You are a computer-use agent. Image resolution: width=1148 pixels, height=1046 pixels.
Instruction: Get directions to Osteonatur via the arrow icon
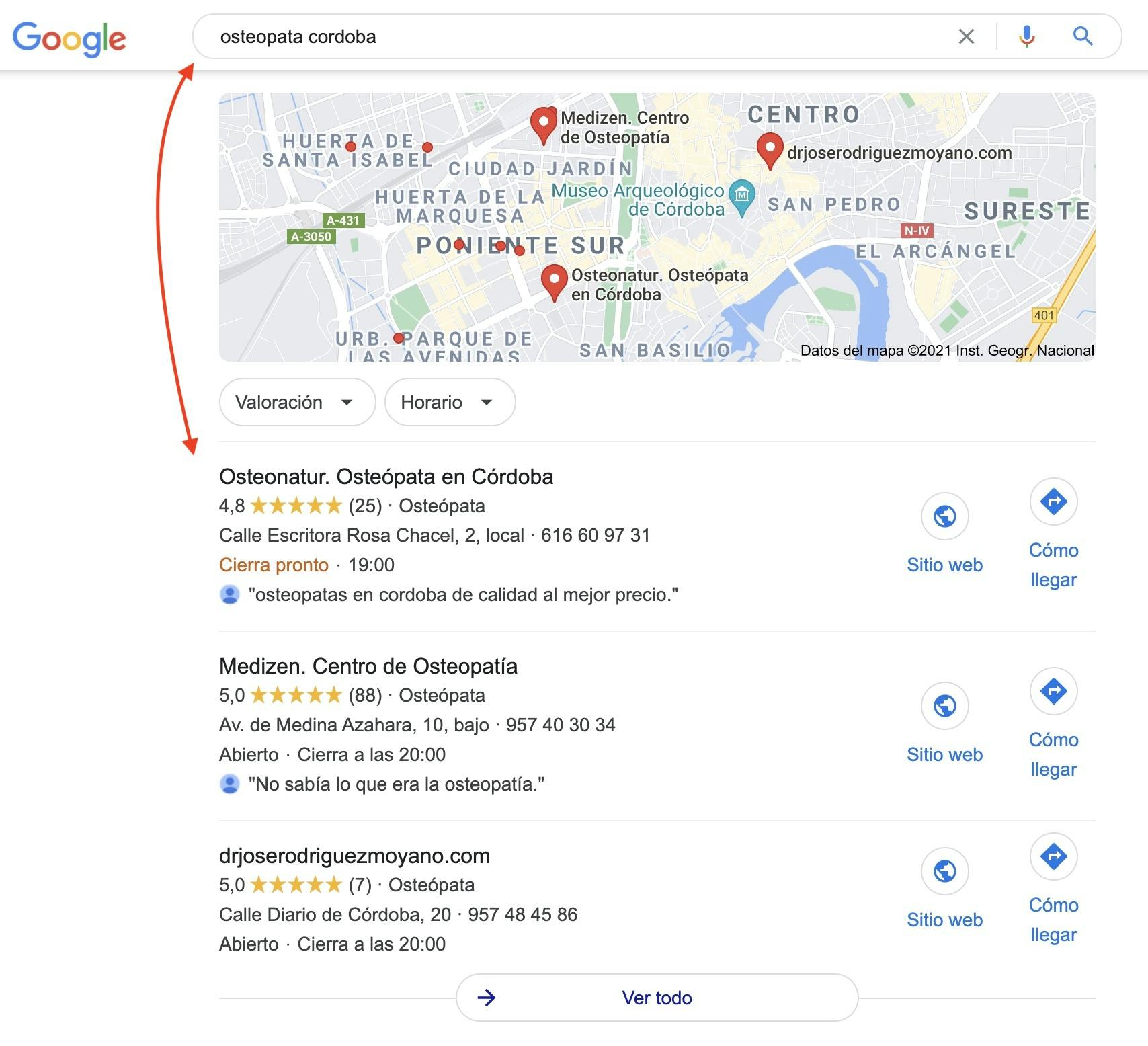pos(1053,501)
